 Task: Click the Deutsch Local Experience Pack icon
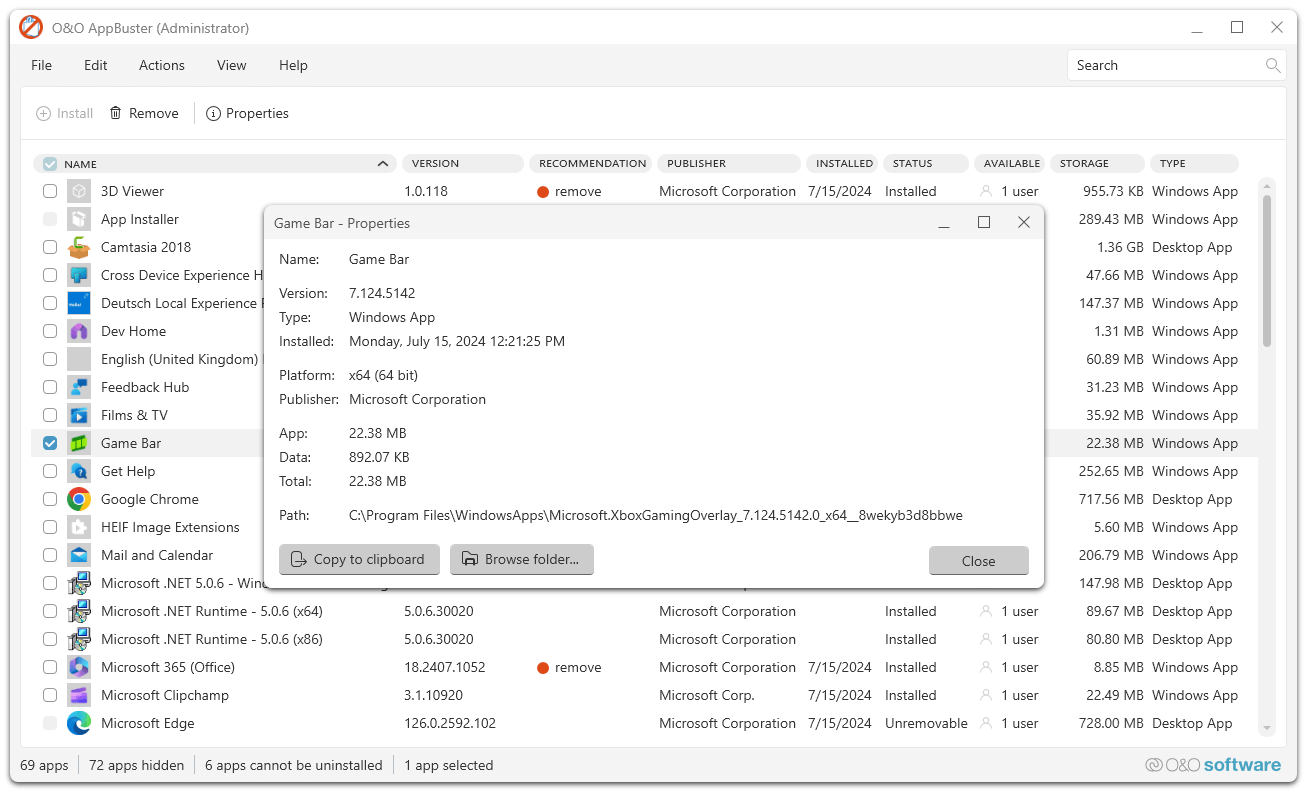[x=79, y=303]
